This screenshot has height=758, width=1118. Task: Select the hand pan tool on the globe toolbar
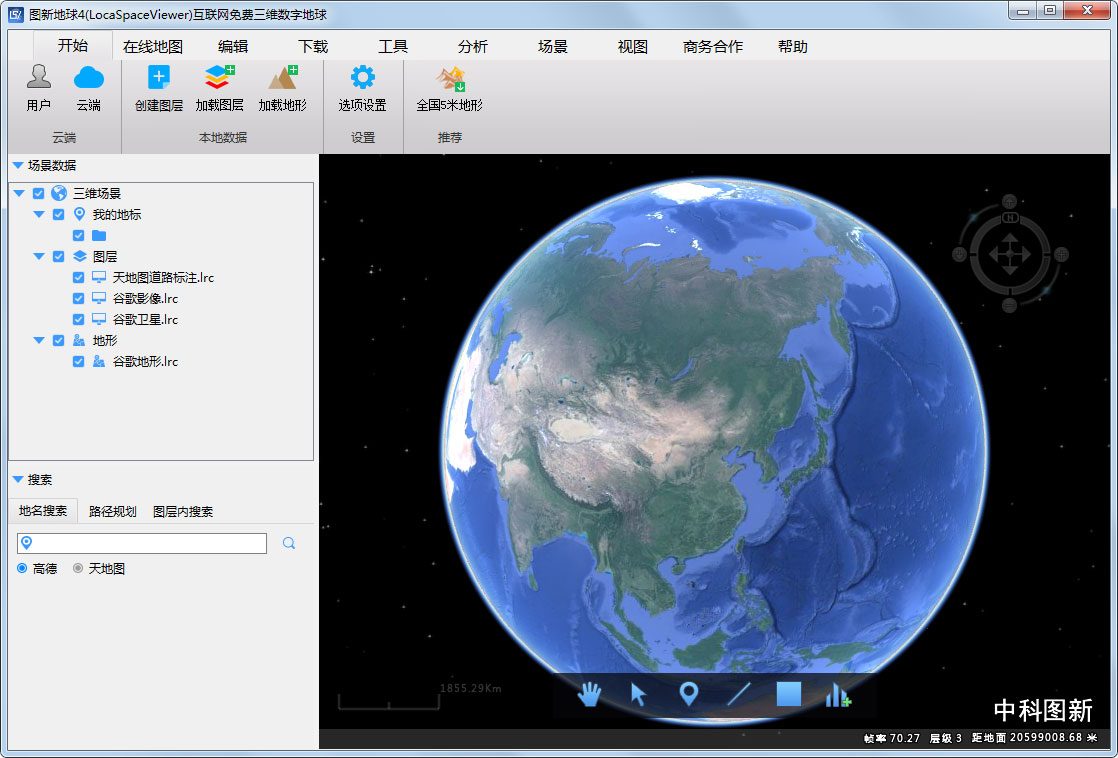coord(590,694)
